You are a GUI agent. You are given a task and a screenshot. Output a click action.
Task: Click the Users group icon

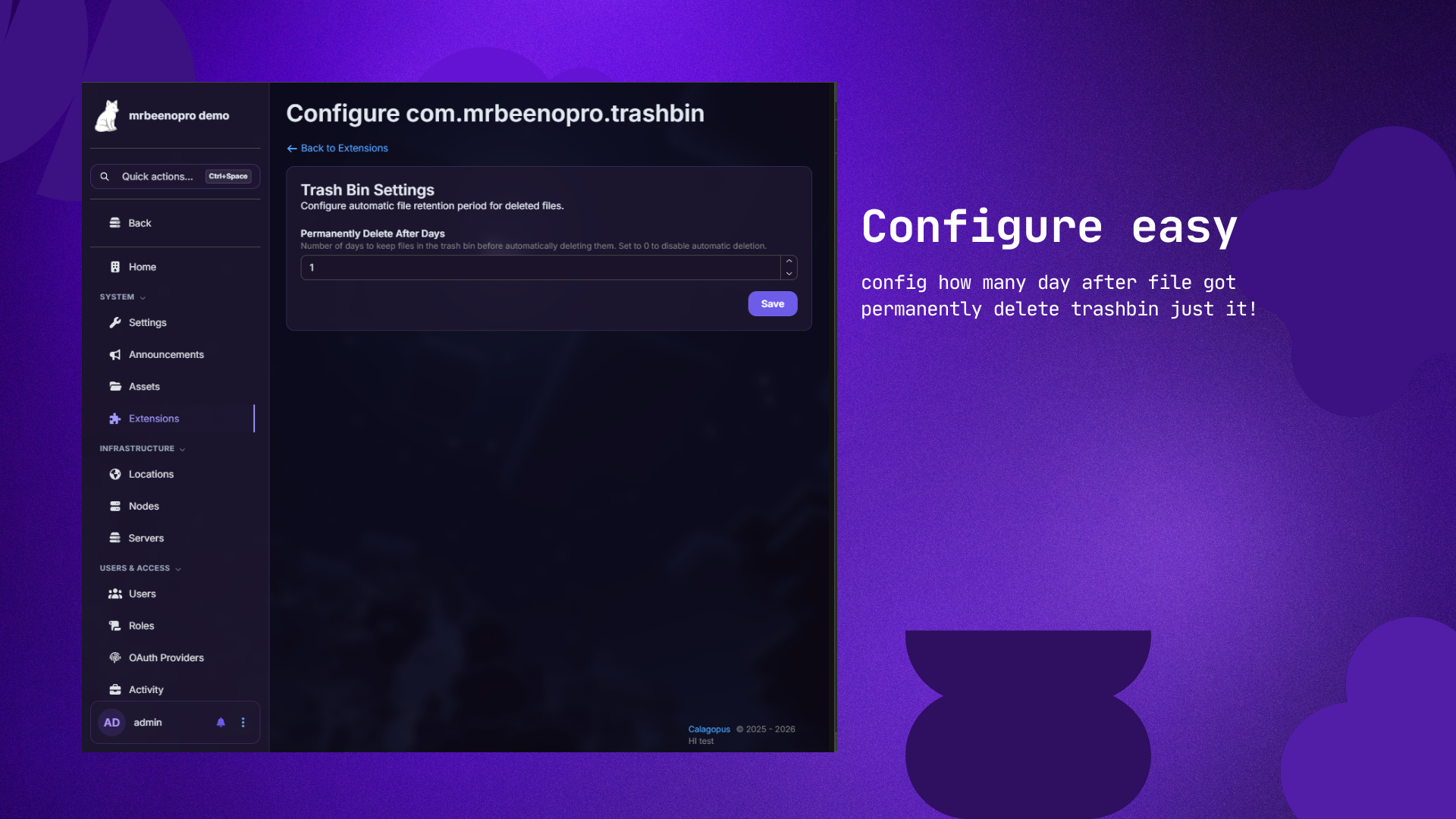[115, 594]
